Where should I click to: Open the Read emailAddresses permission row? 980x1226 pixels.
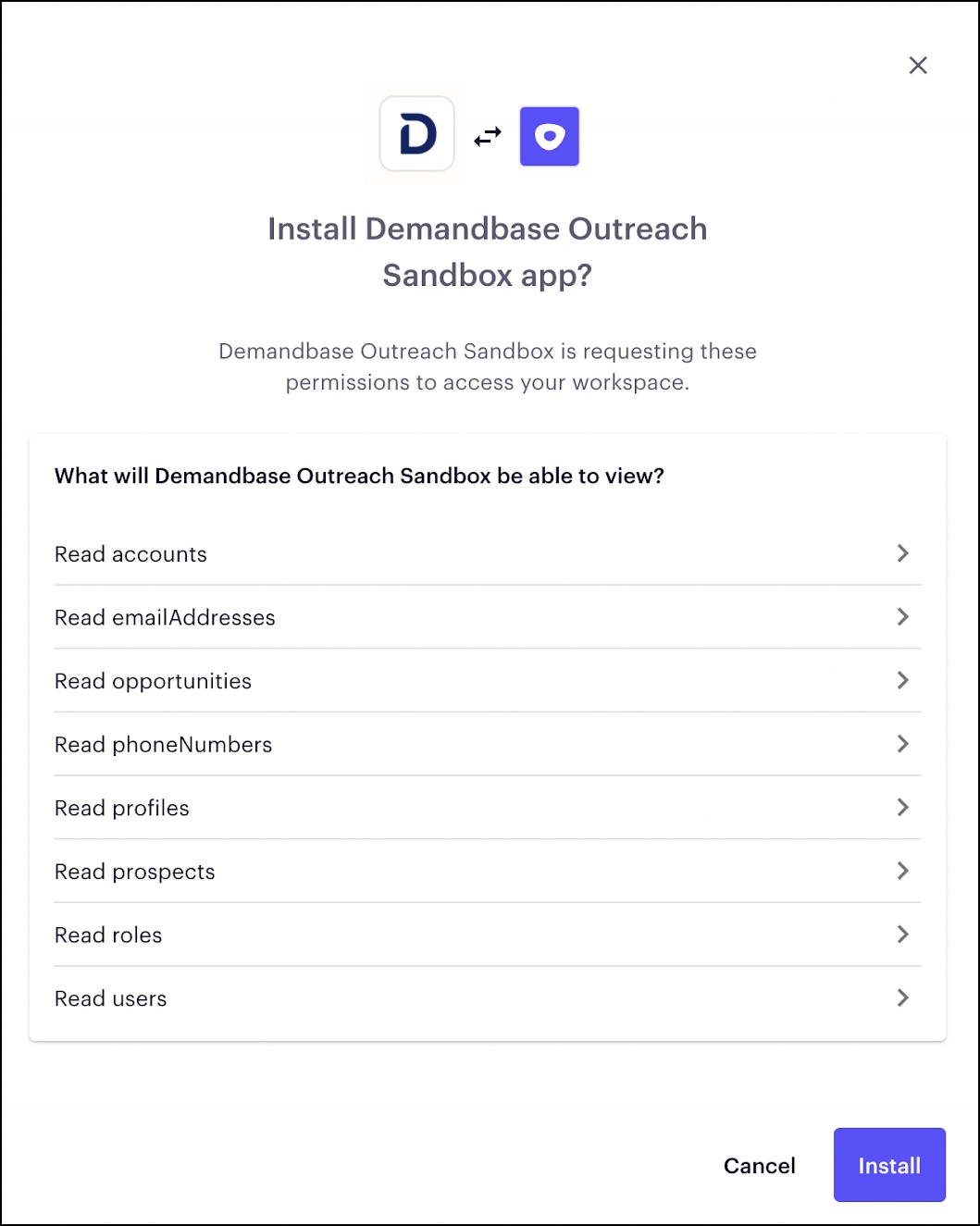[x=488, y=617]
